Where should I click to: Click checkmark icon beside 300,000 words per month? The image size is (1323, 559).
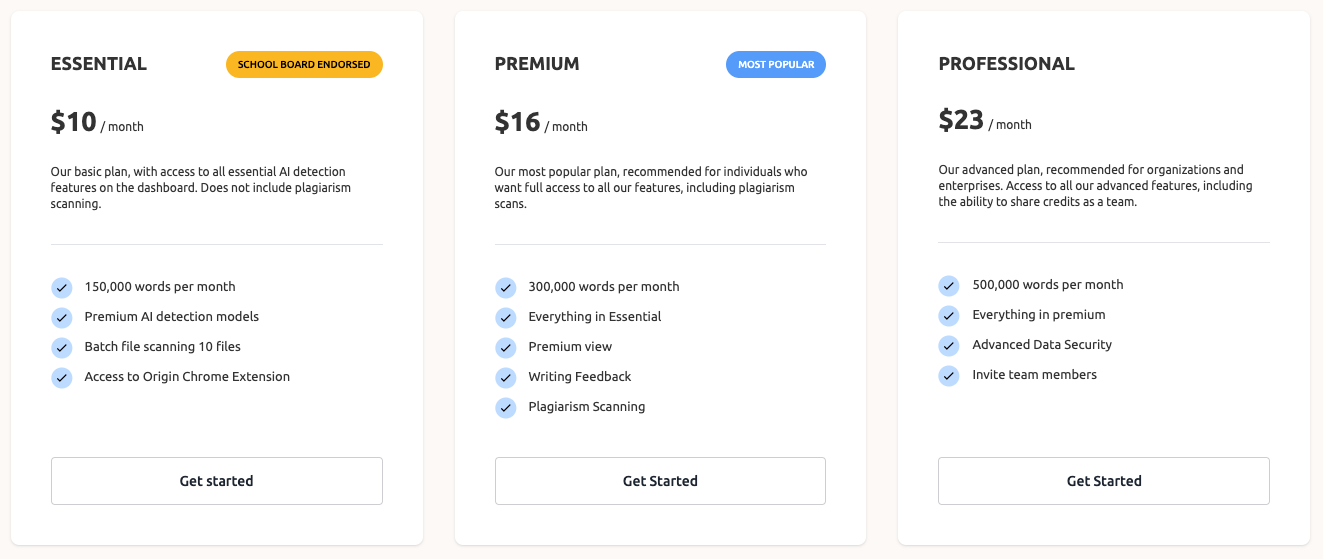(506, 288)
